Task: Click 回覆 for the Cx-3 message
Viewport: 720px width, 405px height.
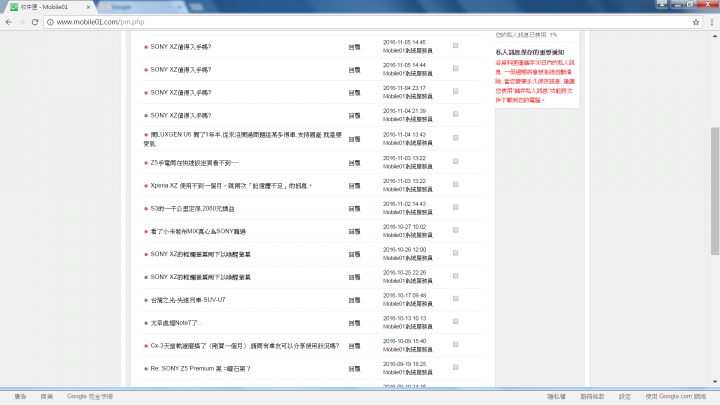Action: 354,346
